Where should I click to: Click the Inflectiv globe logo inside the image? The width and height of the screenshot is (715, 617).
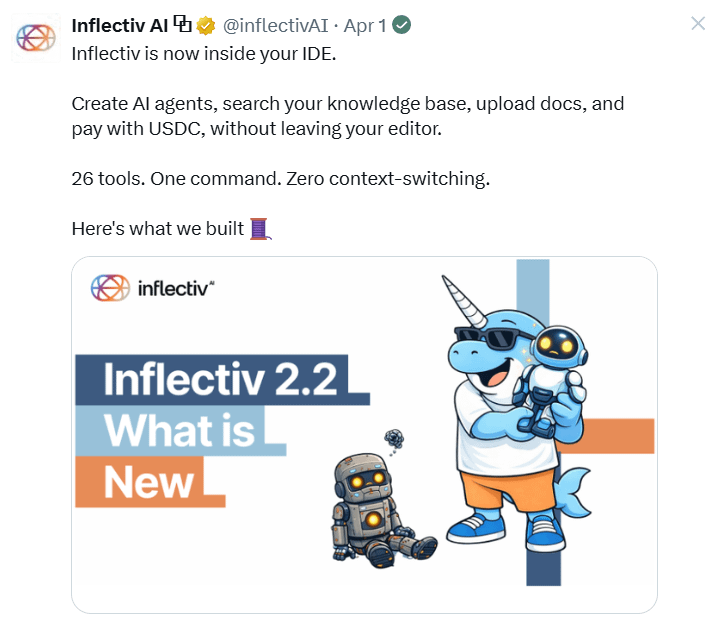[x=110, y=288]
